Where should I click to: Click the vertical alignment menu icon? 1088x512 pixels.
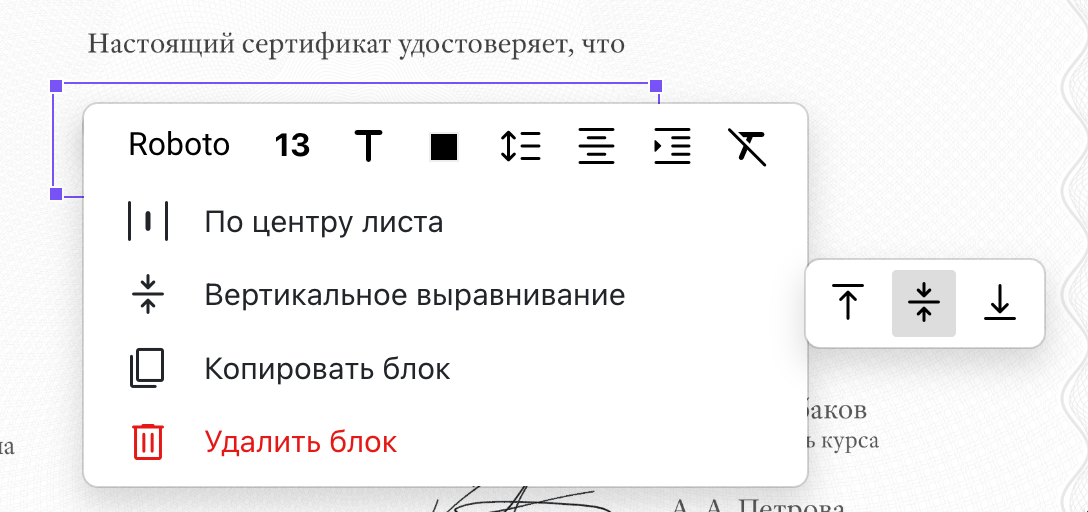[x=148, y=295]
